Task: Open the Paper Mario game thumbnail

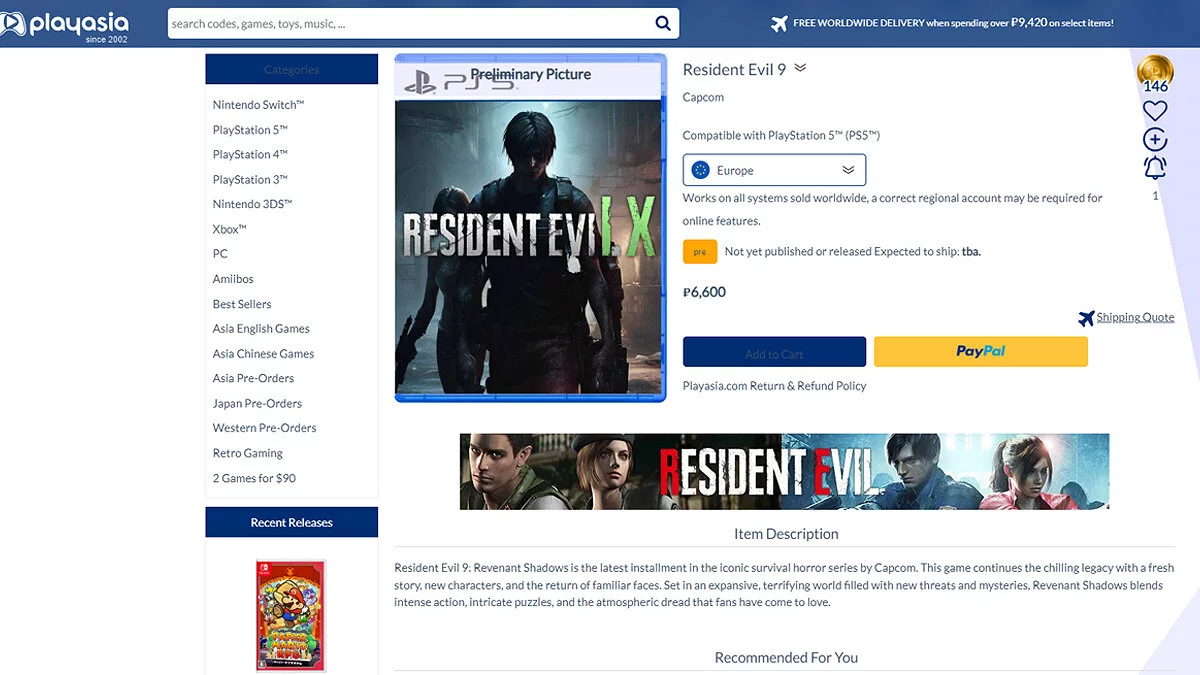Action: [x=291, y=615]
